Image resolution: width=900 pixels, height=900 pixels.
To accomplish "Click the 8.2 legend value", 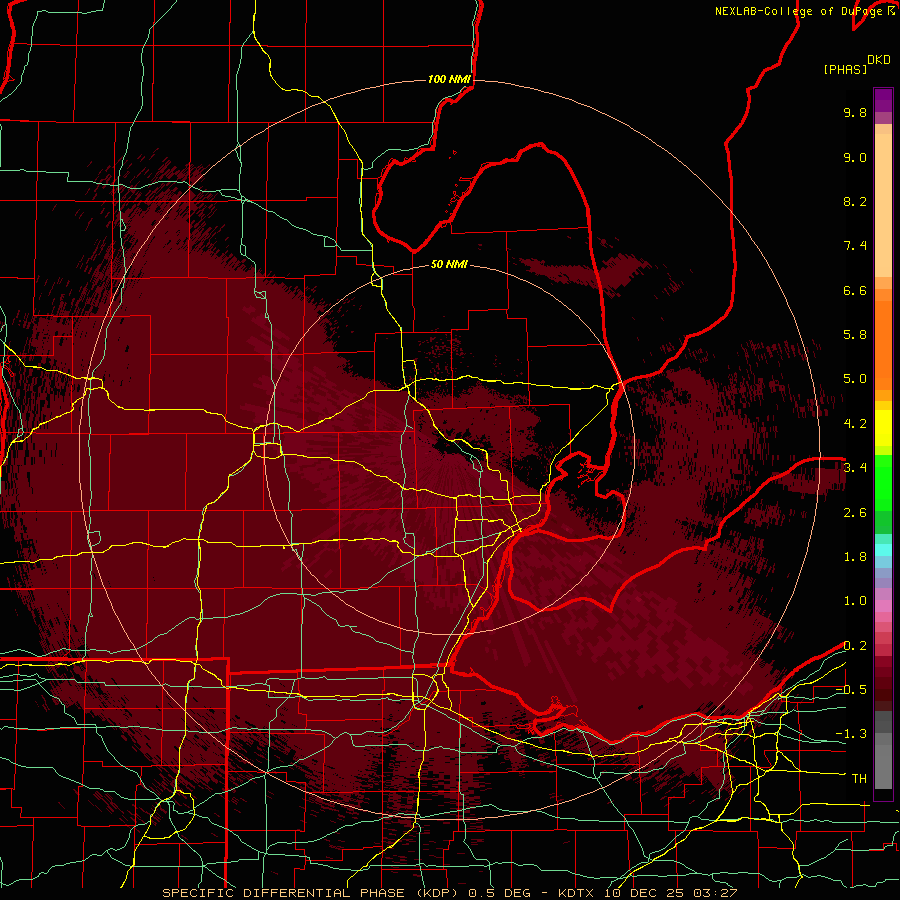I will [855, 201].
